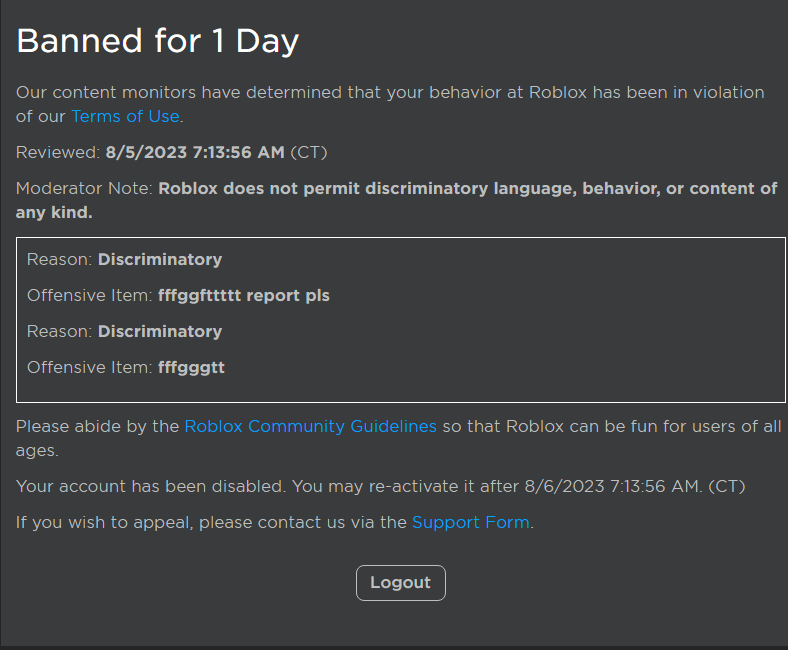Click the first 'Reason: Discriminatory' line
This screenshot has width=788, height=650.
pyautogui.click(x=125, y=259)
